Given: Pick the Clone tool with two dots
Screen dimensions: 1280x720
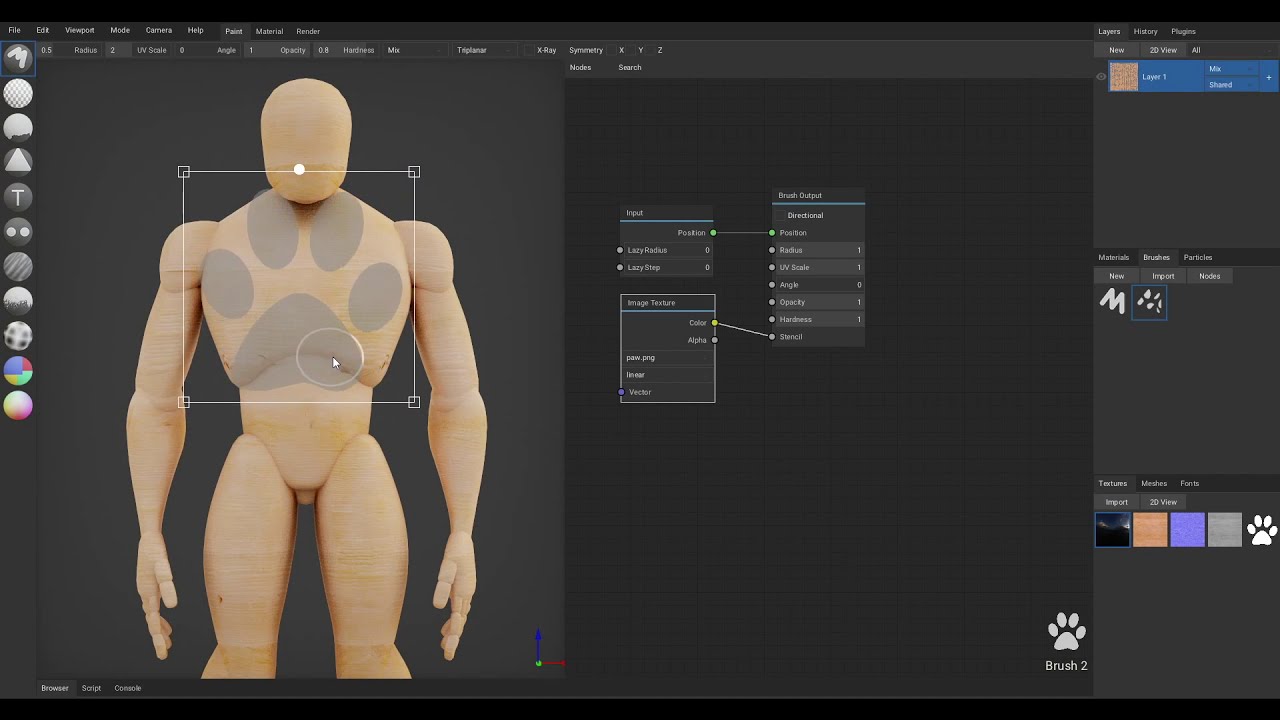Looking at the screenshot, I should (x=18, y=231).
